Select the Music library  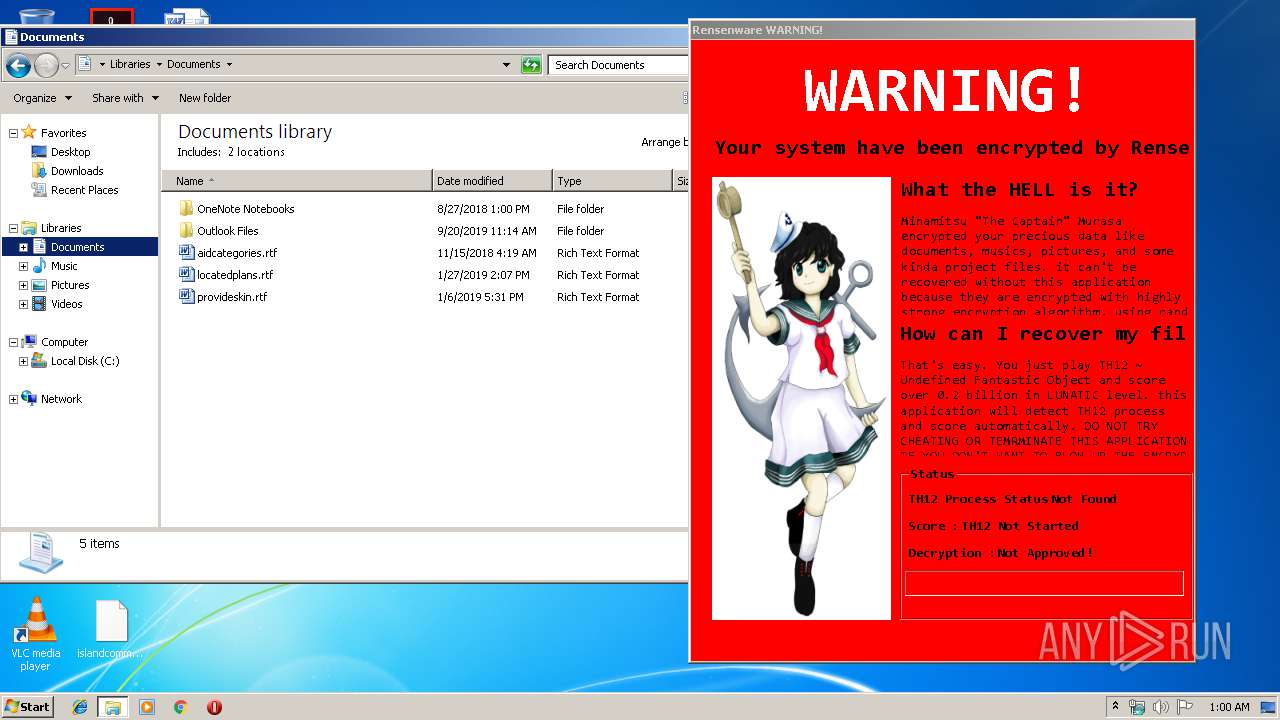[64, 266]
